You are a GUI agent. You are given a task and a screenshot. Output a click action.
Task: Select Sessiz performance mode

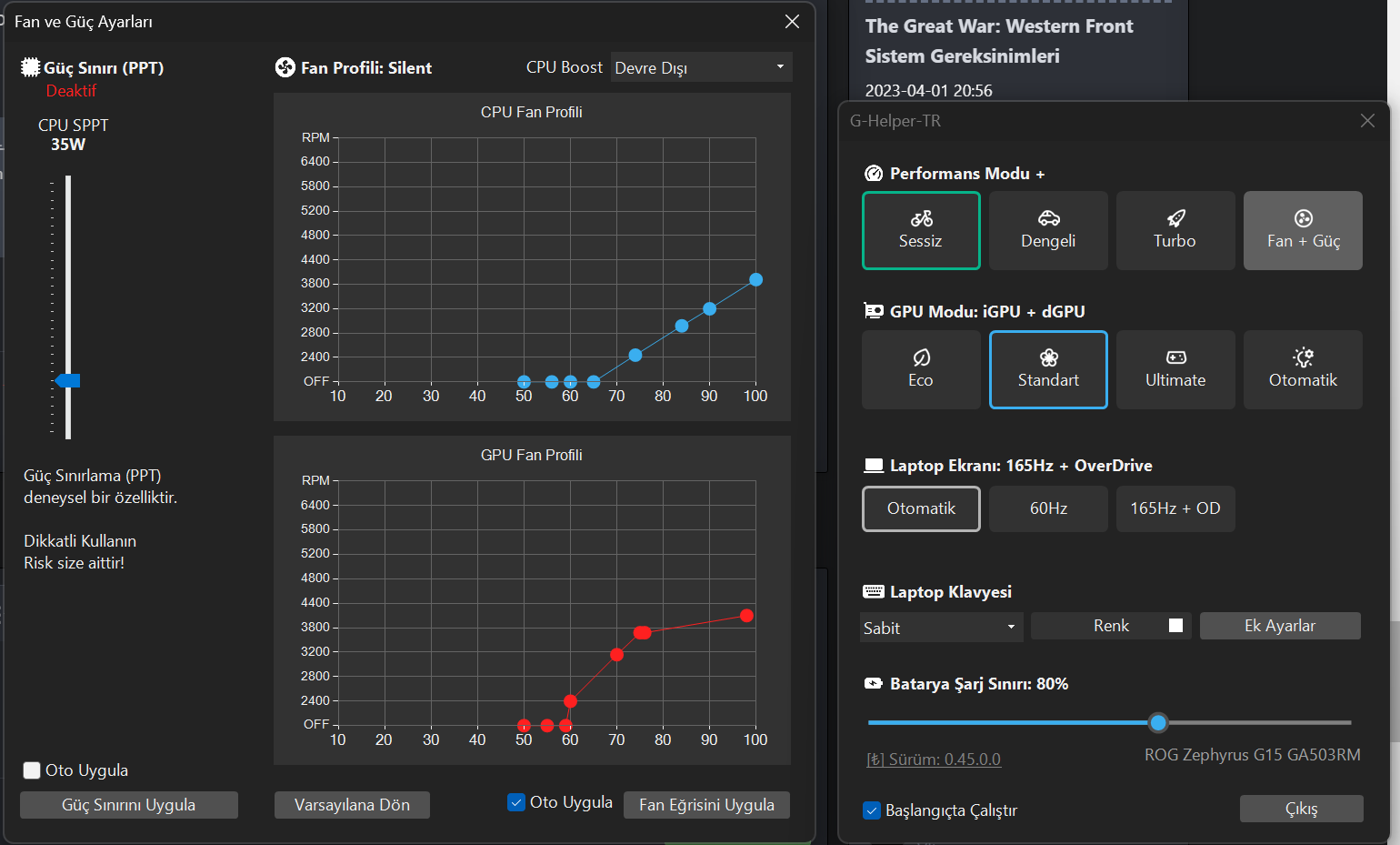pyautogui.click(x=921, y=230)
